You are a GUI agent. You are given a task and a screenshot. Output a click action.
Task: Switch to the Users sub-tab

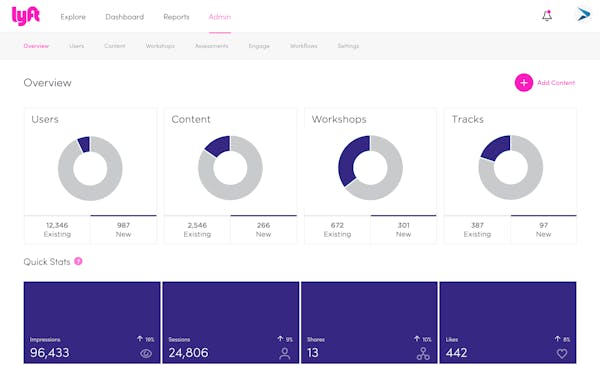(x=77, y=46)
